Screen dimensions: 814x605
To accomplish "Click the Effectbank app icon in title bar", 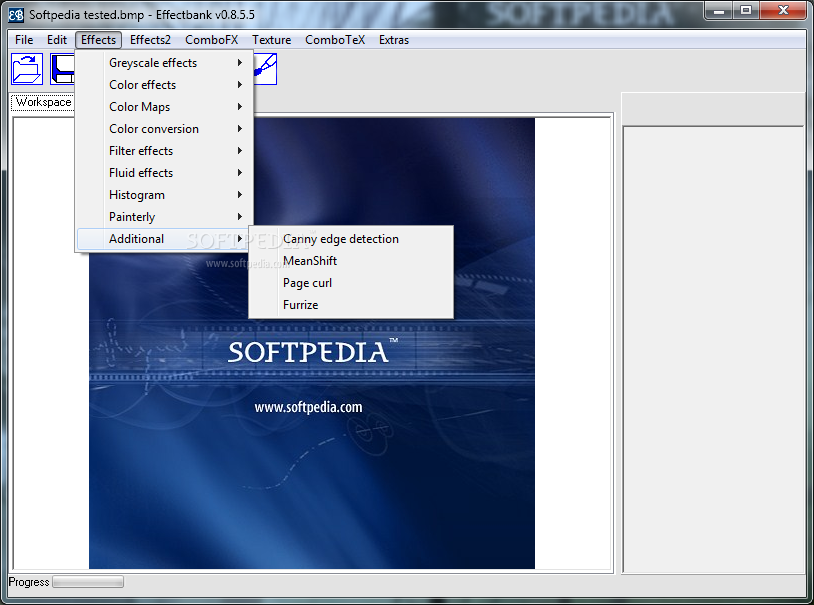I will pyautogui.click(x=16, y=15).
